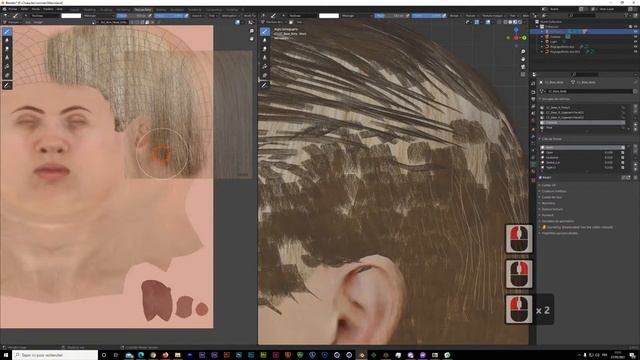Click the Windows taskbar search field
The width and height of the screenshot is (640, 360).
[55, 355]
